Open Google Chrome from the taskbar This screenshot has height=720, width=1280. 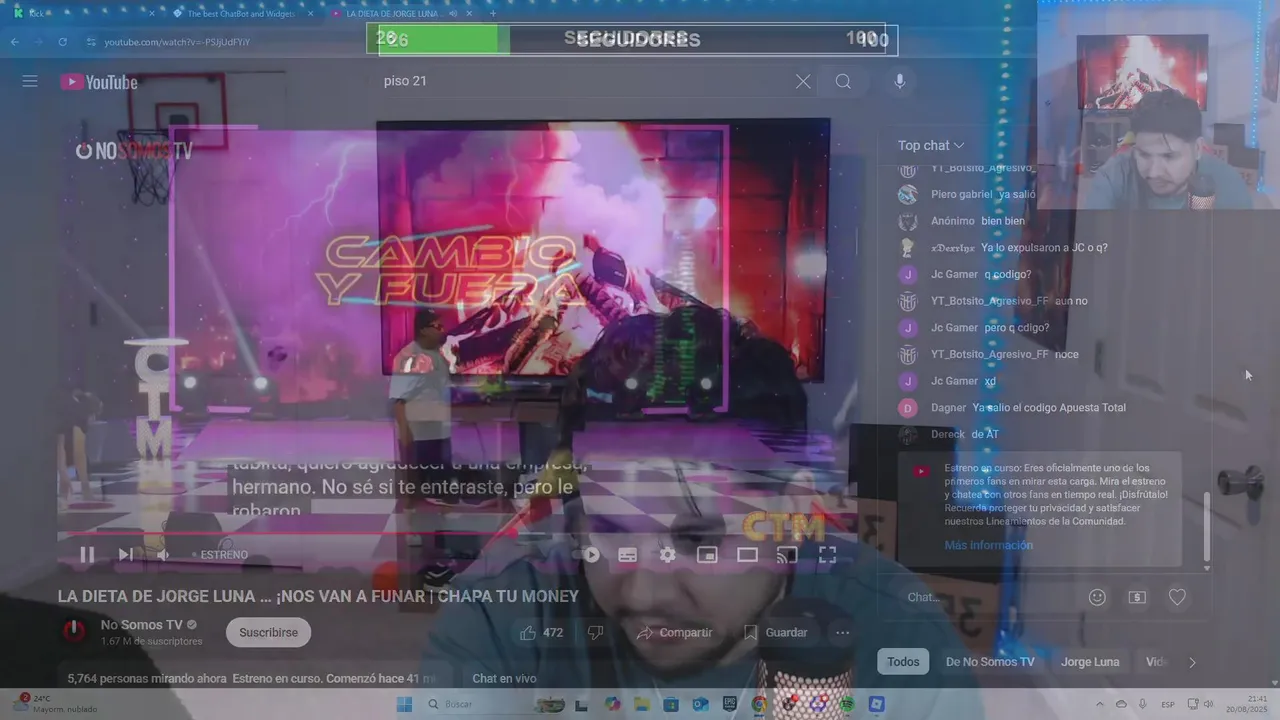coord(759,704)
